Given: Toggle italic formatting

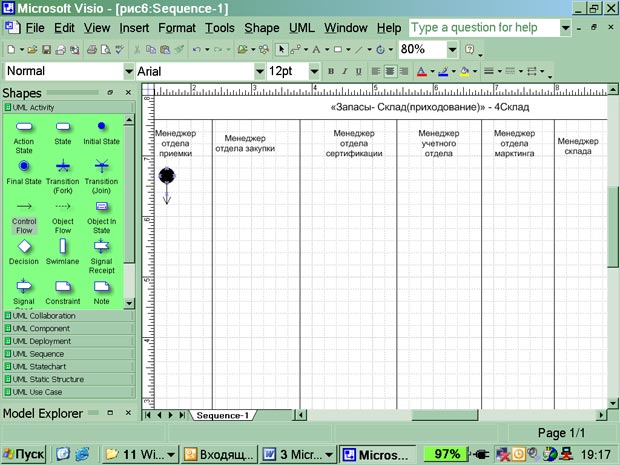Looking at the screenshot, I should (x=345, y=72).
